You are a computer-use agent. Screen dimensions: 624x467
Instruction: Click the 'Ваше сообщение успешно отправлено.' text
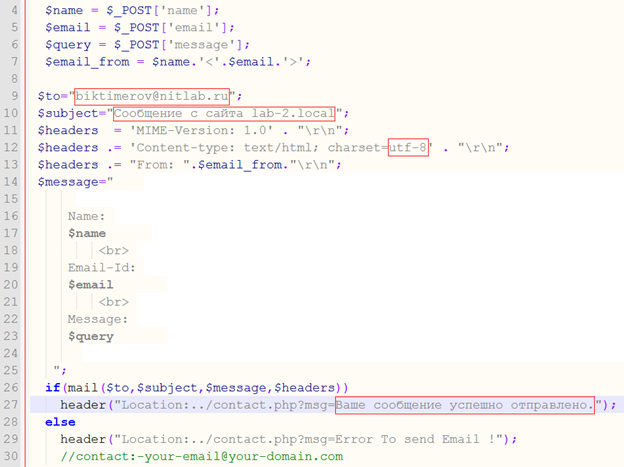465,405
